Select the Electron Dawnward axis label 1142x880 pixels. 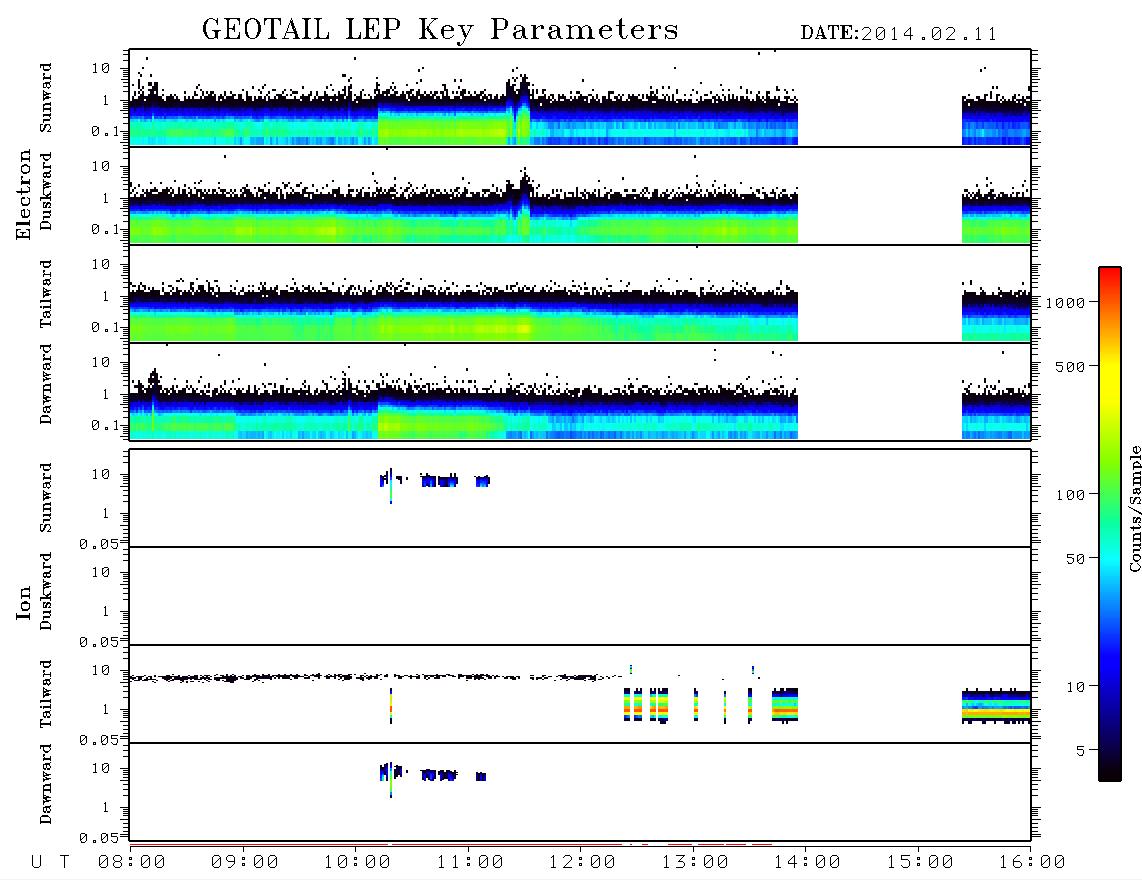click(46, 384)
